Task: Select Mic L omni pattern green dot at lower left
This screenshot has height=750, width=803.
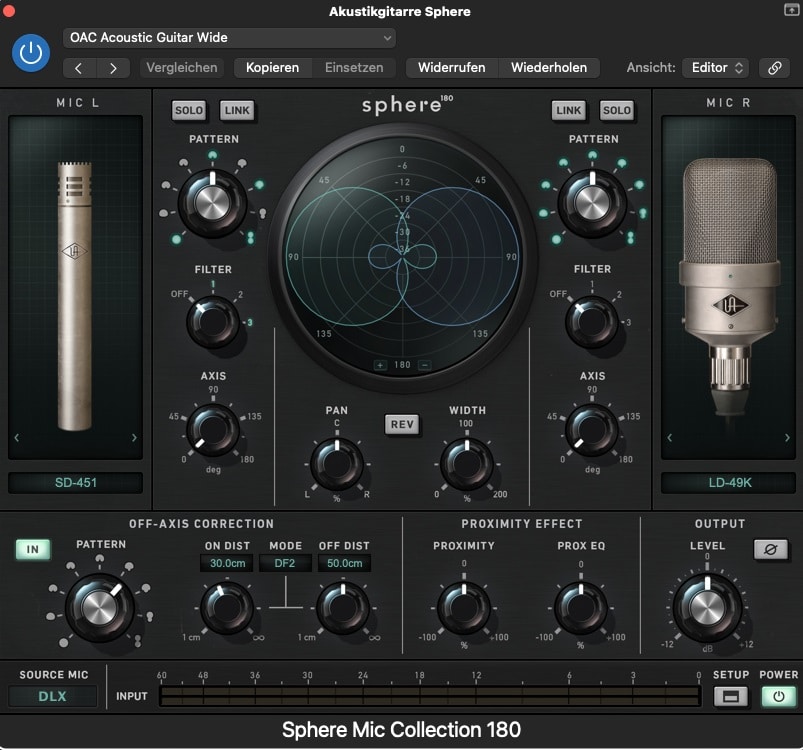Action: 177,239
